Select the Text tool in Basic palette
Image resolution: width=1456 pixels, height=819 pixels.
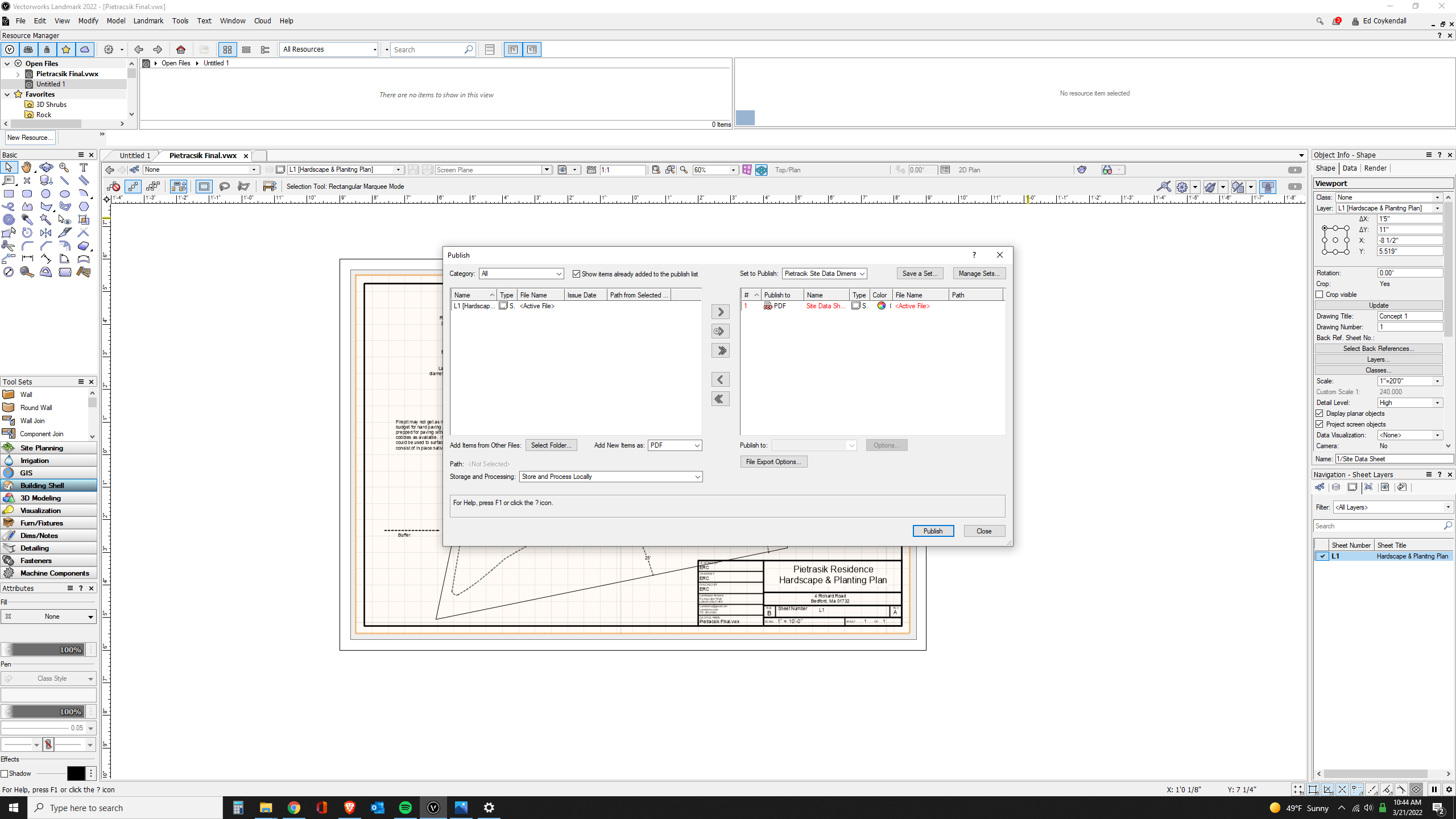(x=84, y=167)
